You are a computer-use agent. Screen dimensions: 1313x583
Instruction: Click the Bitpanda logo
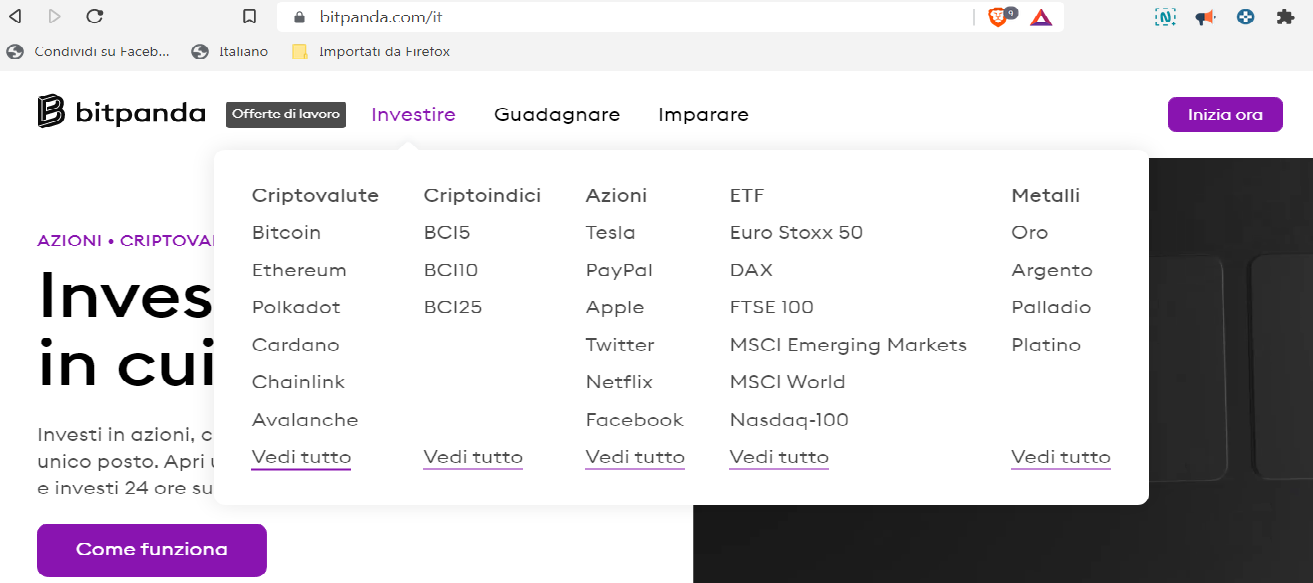click(x=121, y=113)
